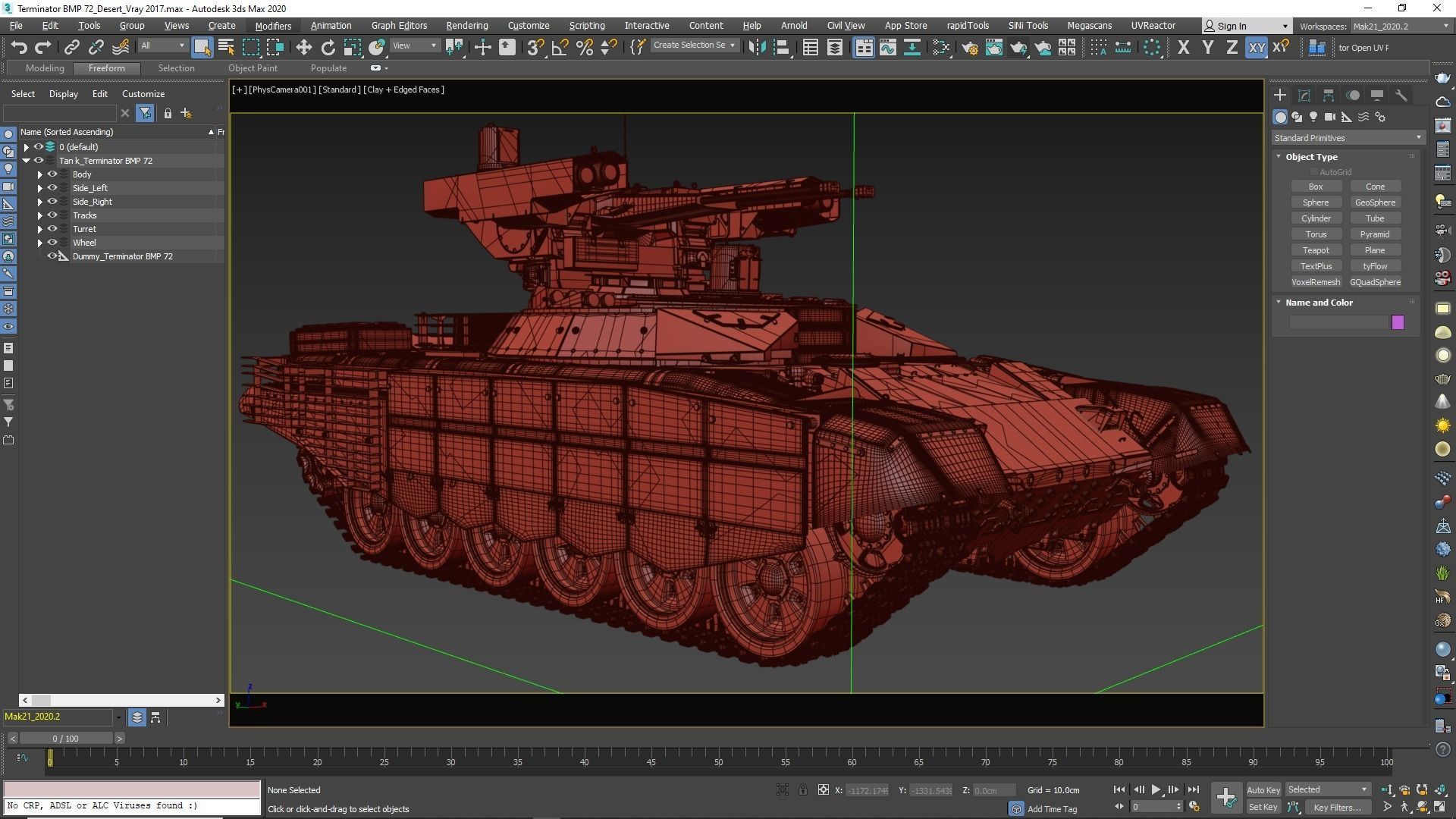Click the Undo arrow icon
This screenshot has height=819, width=1456.
tap(19, 48)
